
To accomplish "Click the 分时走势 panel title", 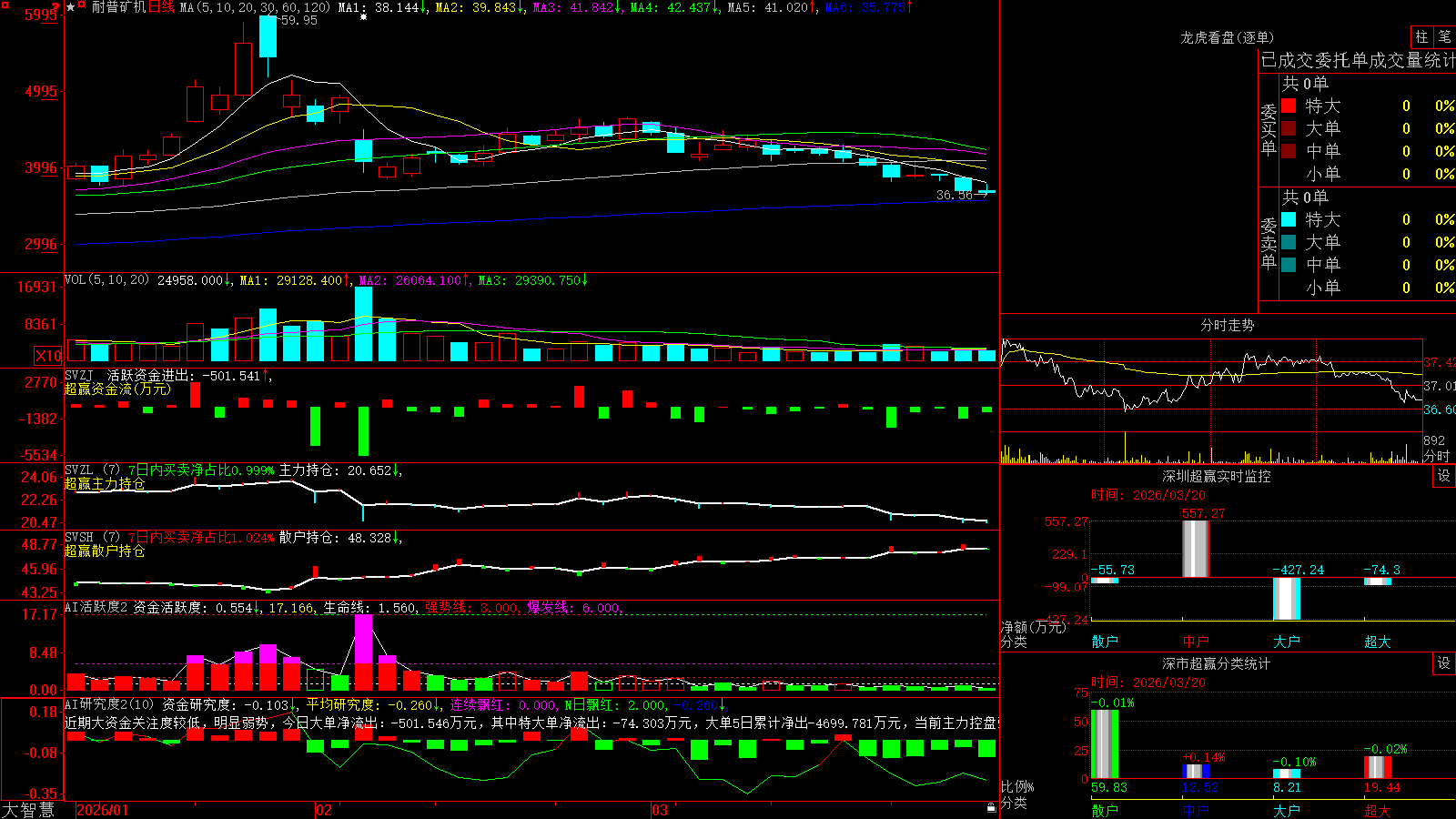I will point(1227,325).
